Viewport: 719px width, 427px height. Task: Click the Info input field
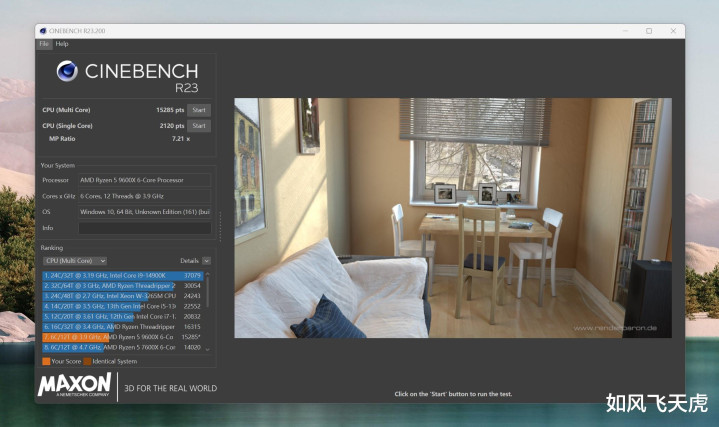click(144, 228)
